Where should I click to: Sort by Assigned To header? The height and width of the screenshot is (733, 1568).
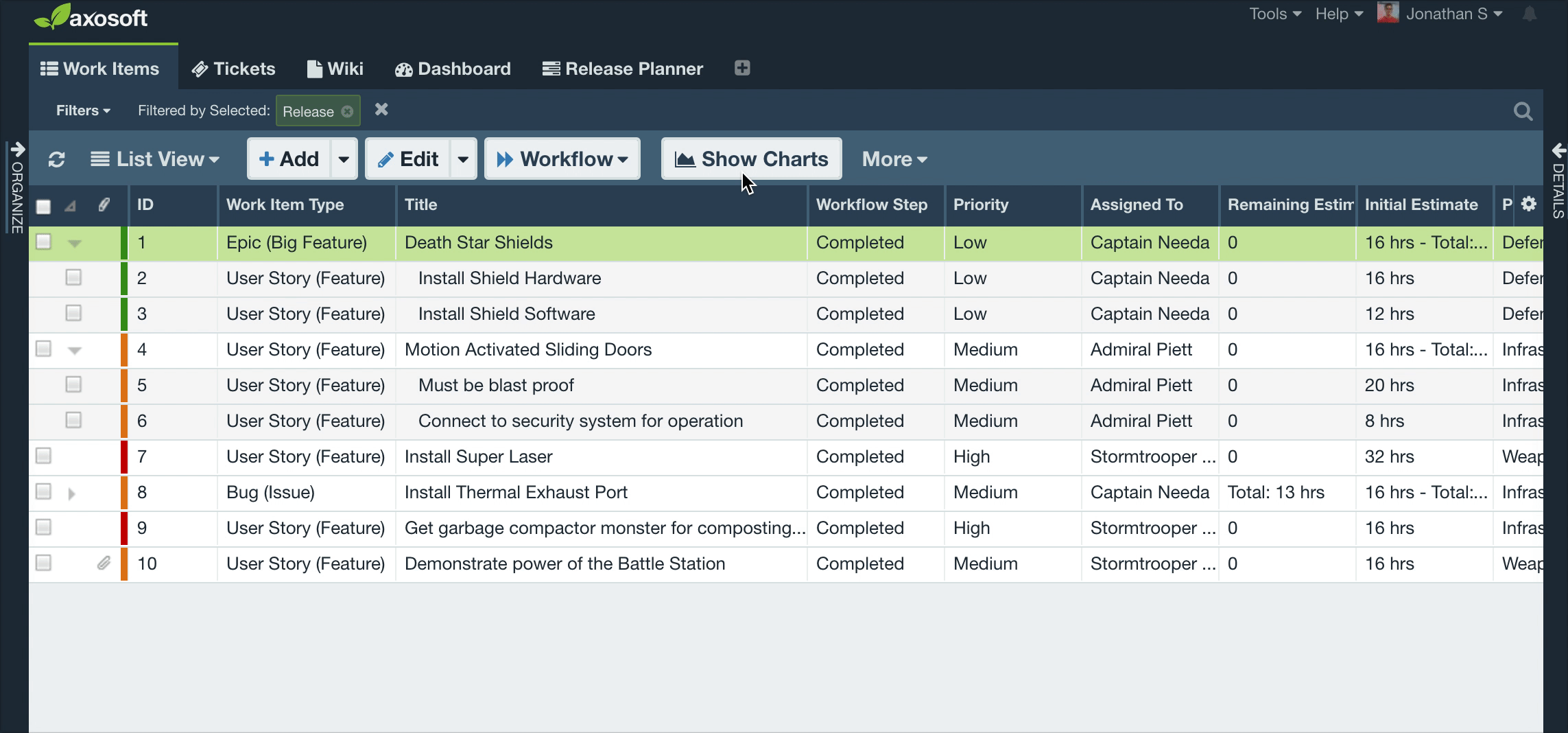[x=1150, y=205]
